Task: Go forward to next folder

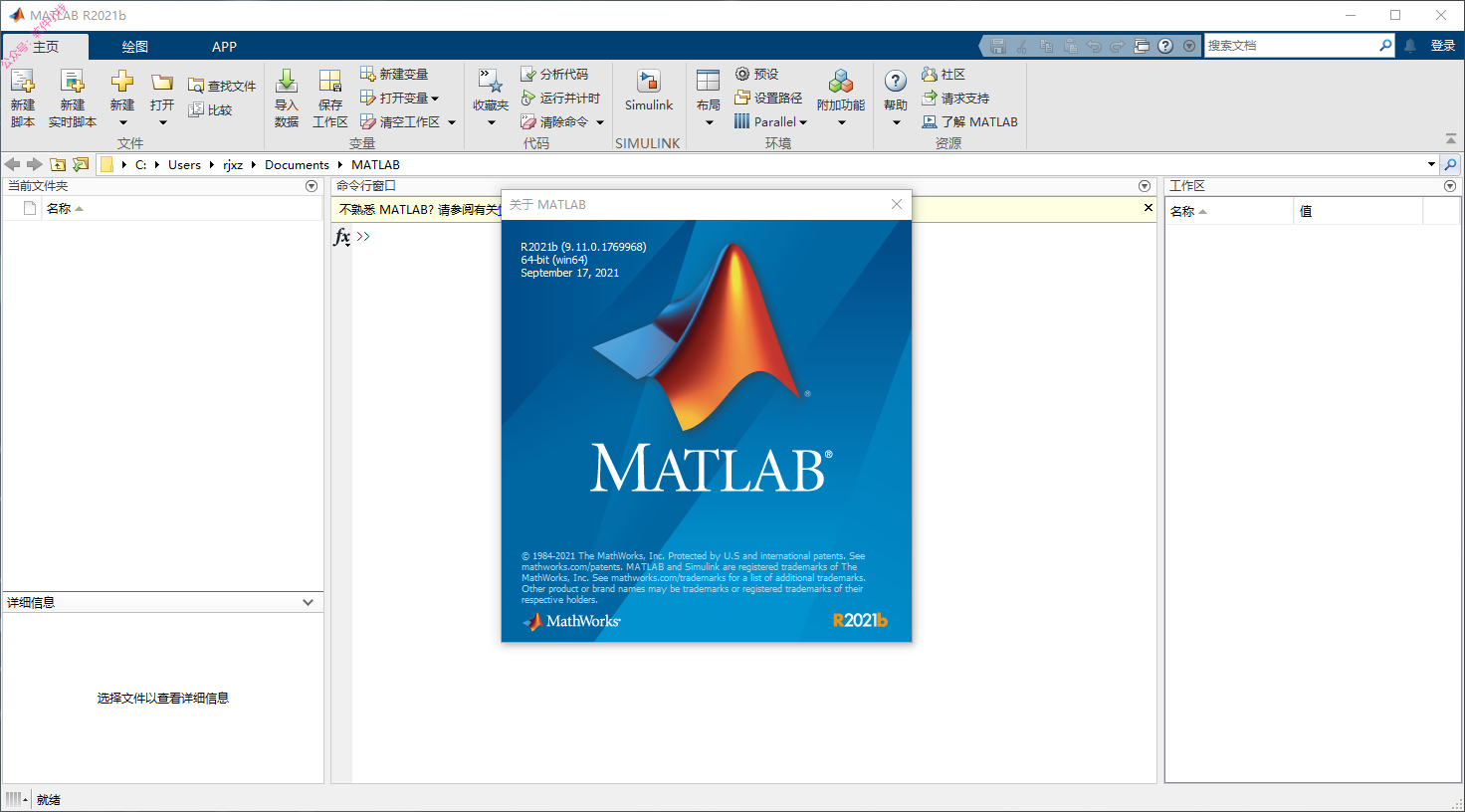Action: tap(35, 164)
